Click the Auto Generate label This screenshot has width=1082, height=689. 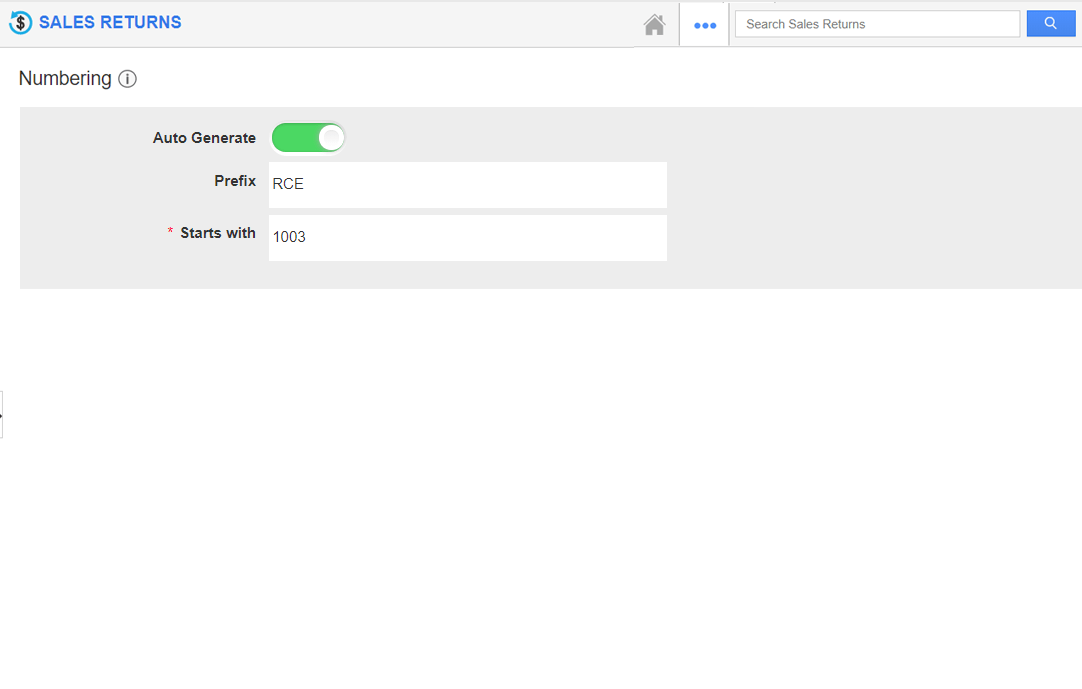click(204, 138)
